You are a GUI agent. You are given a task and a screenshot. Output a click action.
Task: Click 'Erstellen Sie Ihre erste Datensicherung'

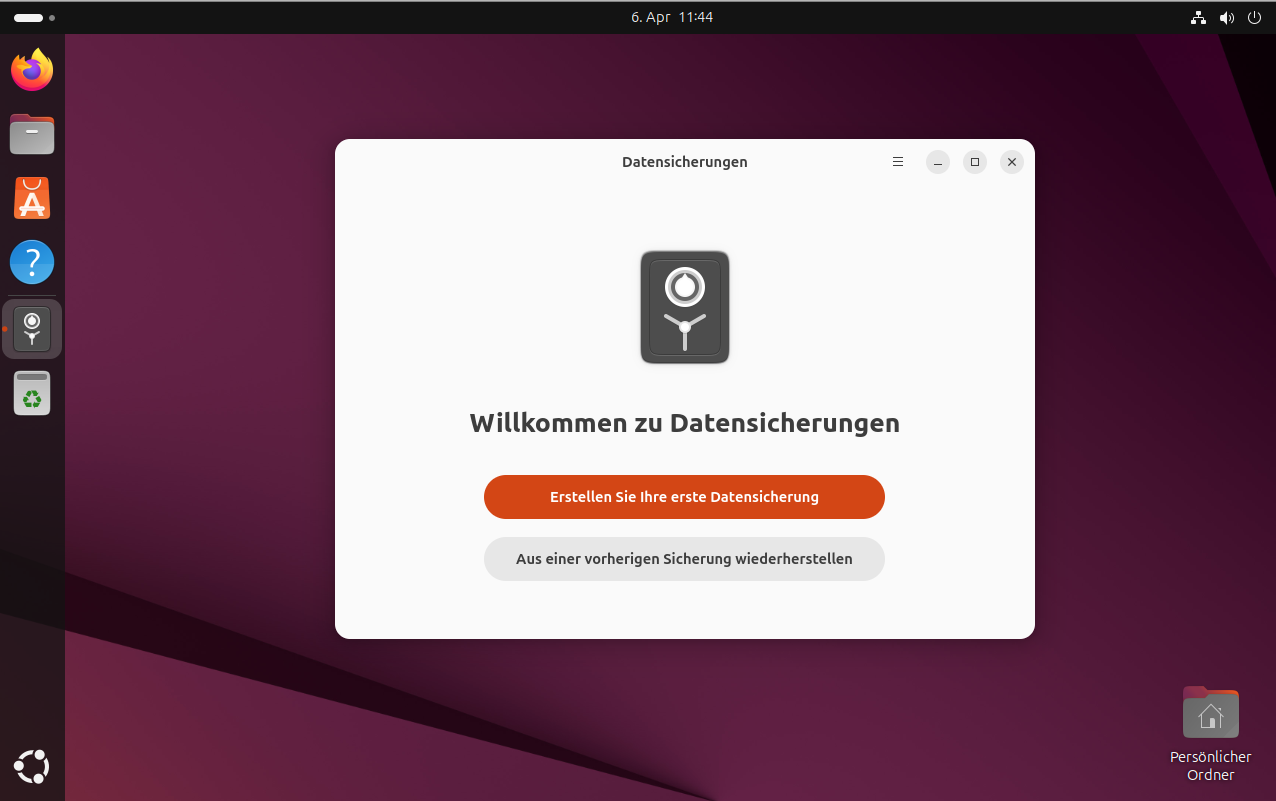(x=684, y=497)
